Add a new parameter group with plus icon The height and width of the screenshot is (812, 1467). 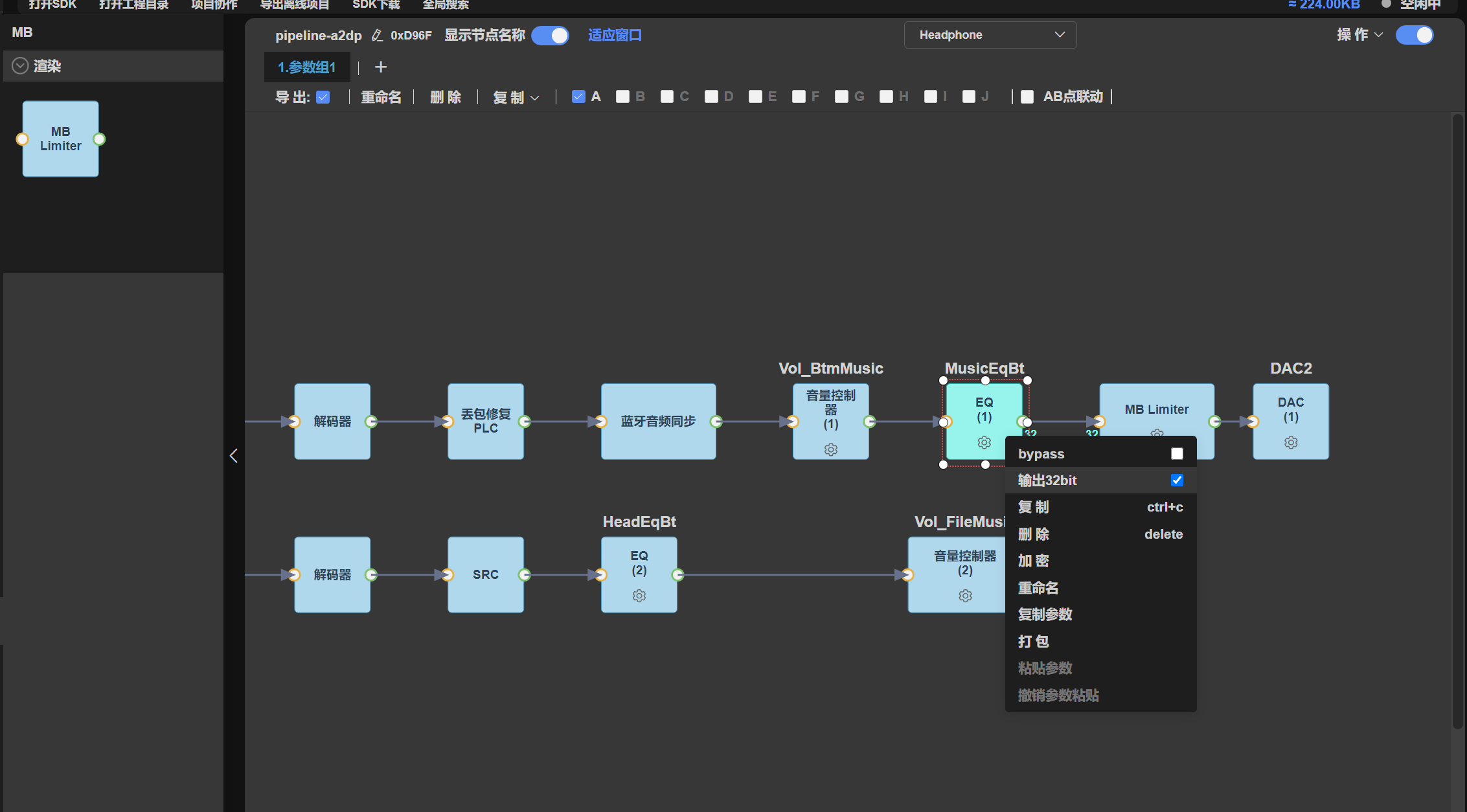click(x=381, y=67)
